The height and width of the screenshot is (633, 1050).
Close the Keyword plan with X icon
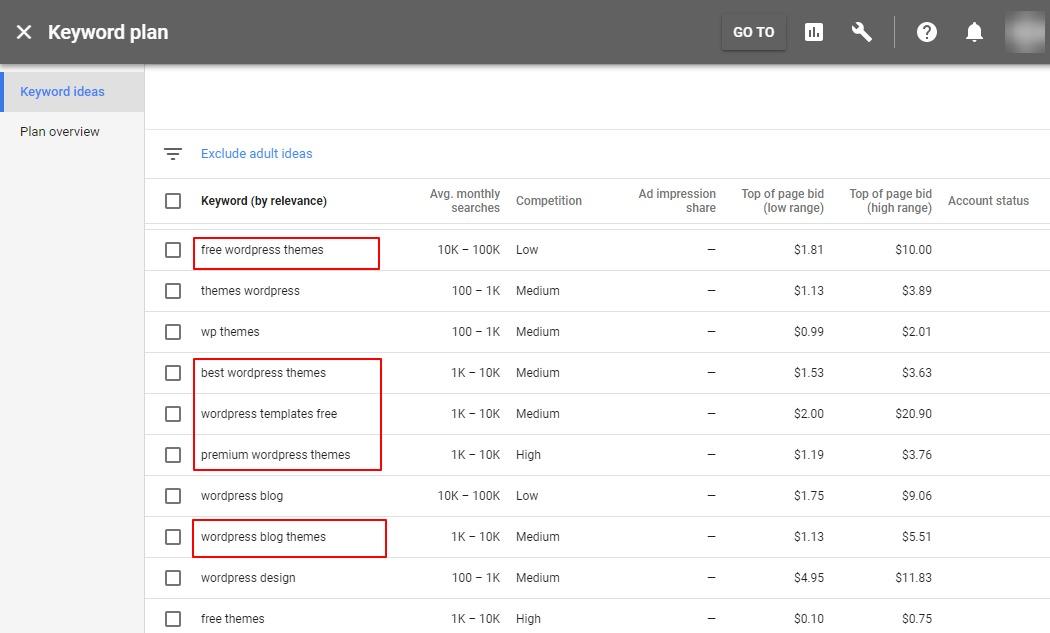pos(23,32)
